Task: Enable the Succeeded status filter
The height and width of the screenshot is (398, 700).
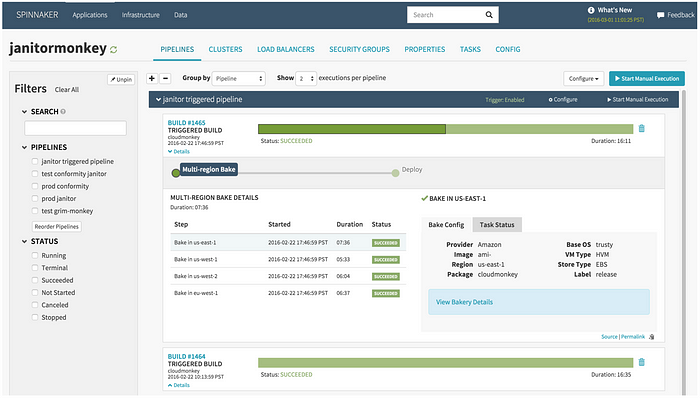Action: tap(35, 280)
